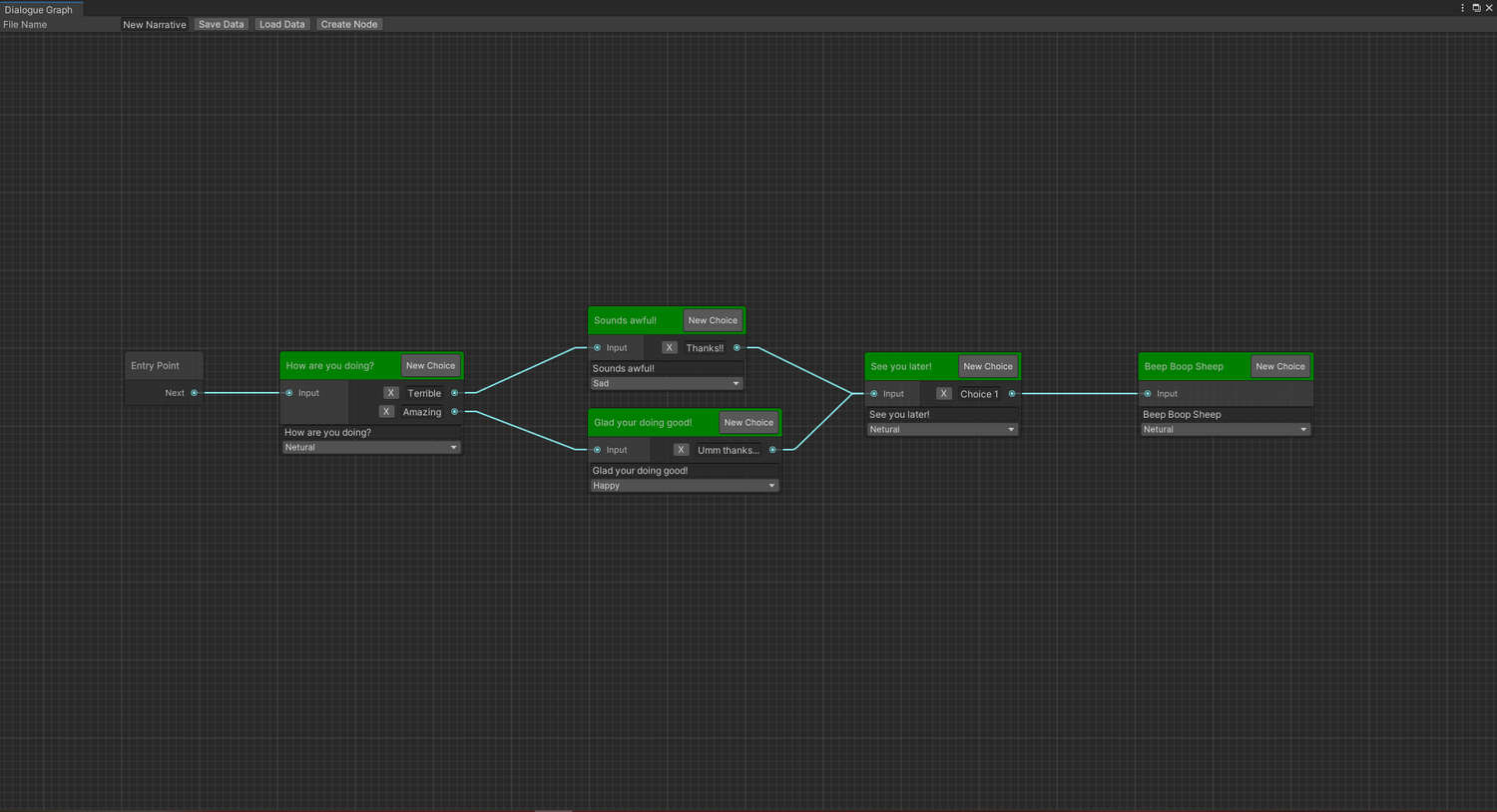Click the Create Node button

point(349,24)
